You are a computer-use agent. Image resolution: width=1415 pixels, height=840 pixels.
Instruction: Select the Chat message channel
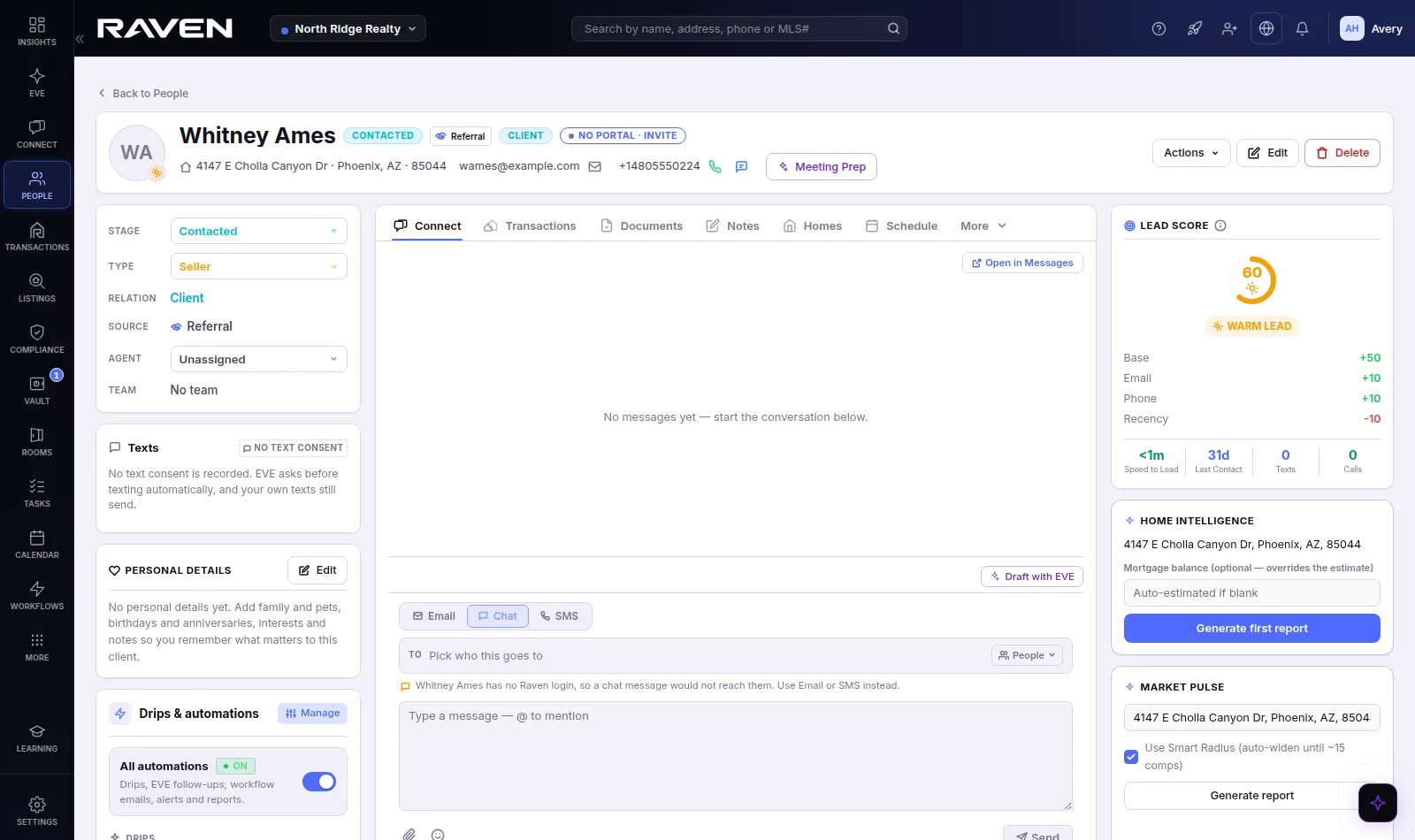click(x=498, y=616)
